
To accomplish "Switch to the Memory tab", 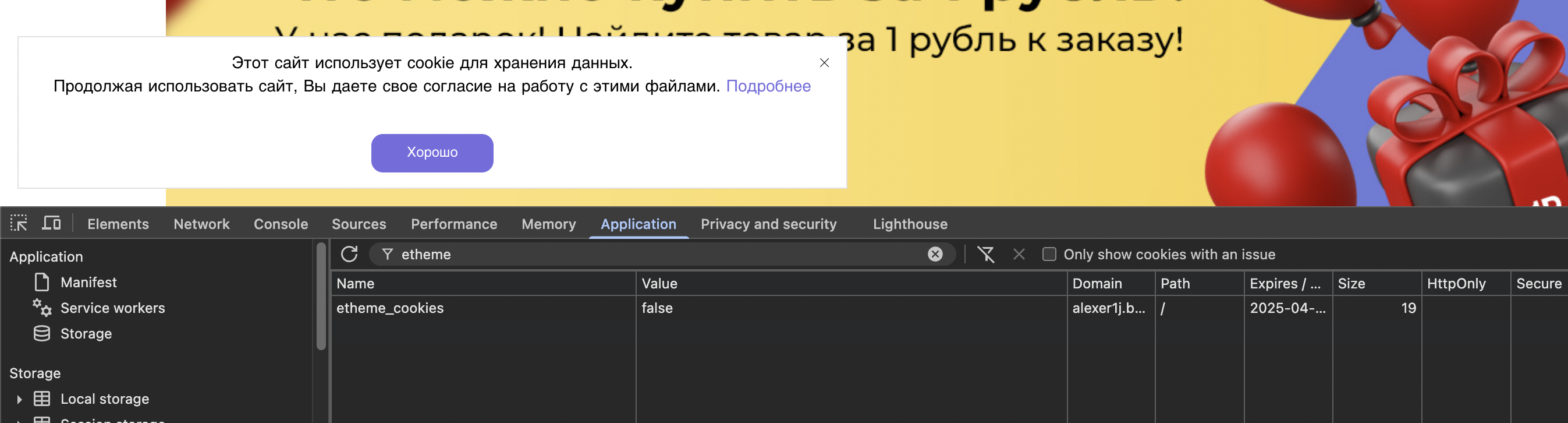I will click(x=548, y=224).
